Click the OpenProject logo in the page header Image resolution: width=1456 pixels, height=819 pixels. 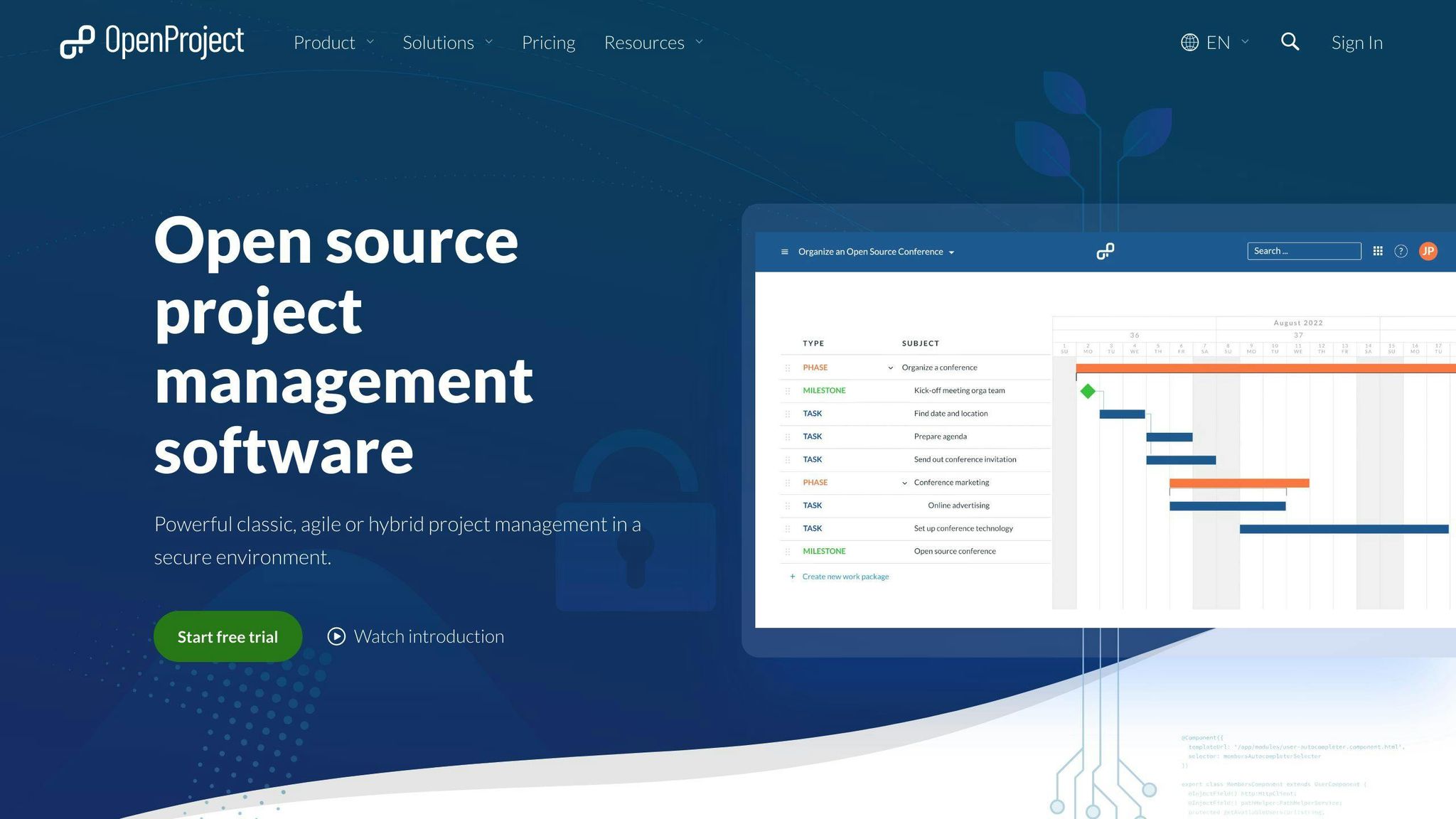[151, 42]
